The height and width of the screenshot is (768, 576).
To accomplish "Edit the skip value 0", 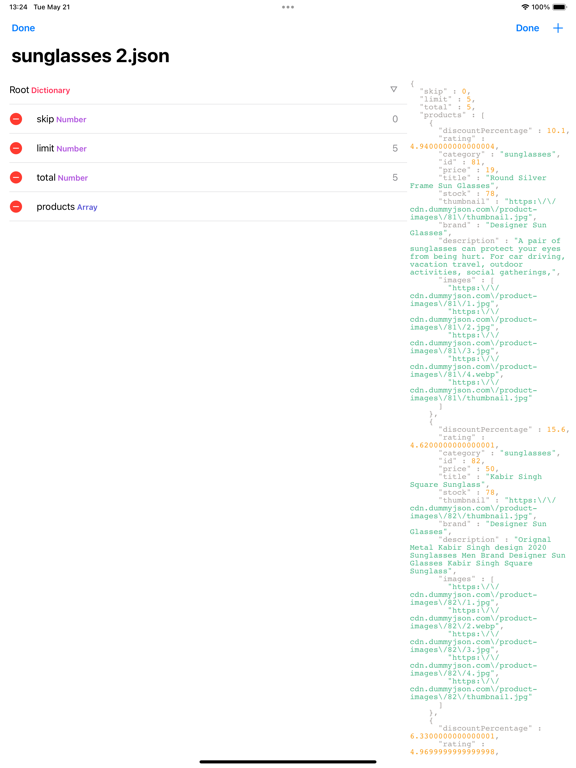I will pyautogui.click(x=395, y=119).
